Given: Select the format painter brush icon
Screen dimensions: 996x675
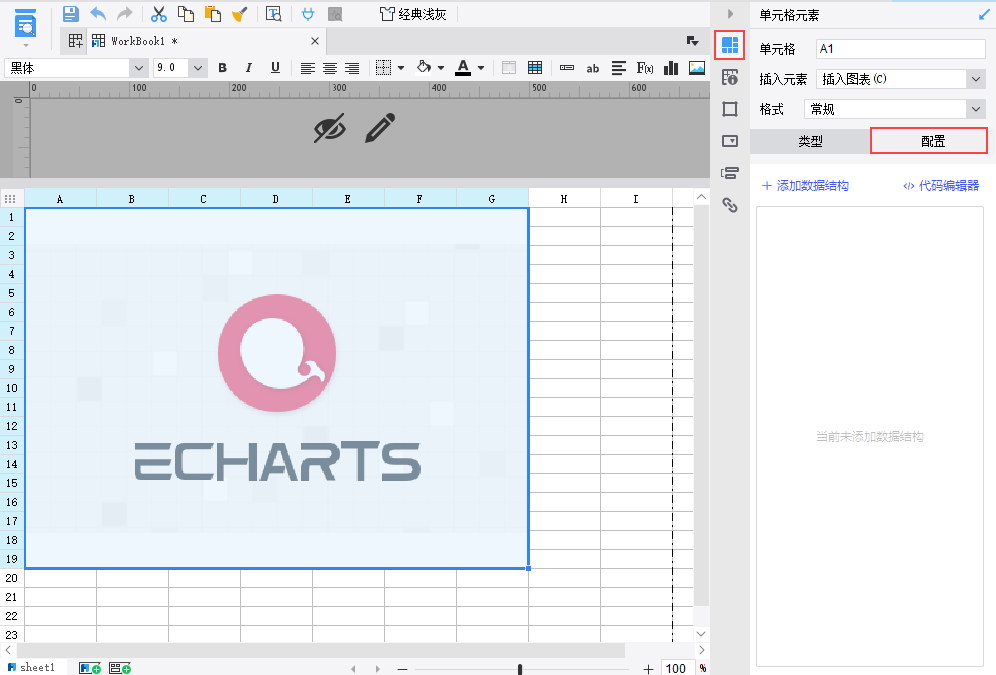Looking at the screenshot, I should [240, 14].
